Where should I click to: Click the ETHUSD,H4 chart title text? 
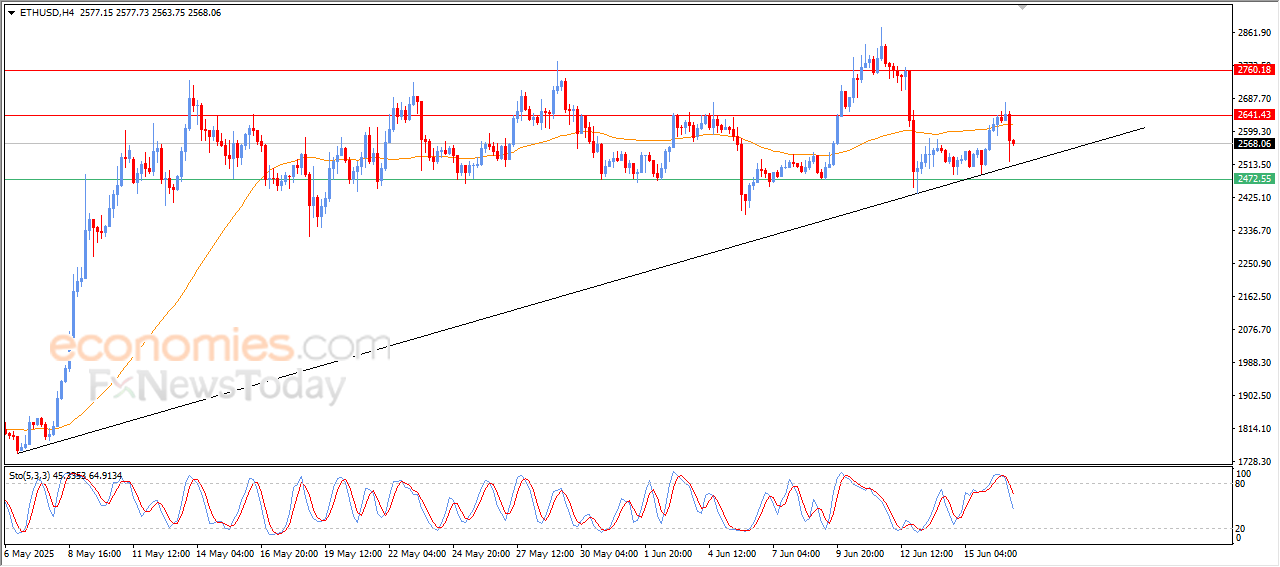pos(45,13)
